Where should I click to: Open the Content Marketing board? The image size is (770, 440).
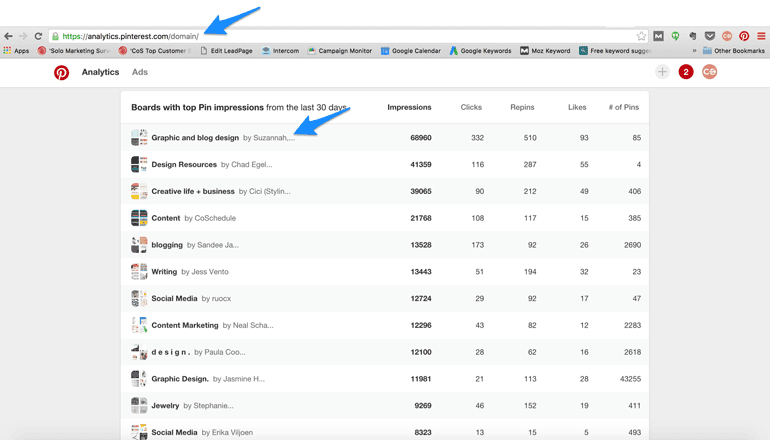click(185, 325)
